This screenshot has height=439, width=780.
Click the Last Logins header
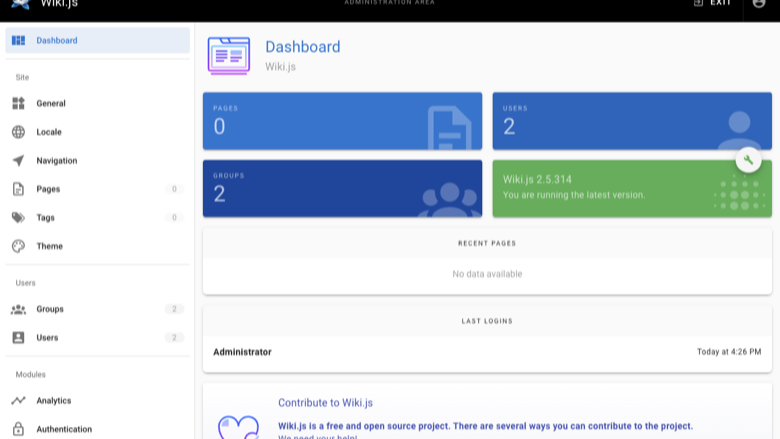(x=487, y=321)
